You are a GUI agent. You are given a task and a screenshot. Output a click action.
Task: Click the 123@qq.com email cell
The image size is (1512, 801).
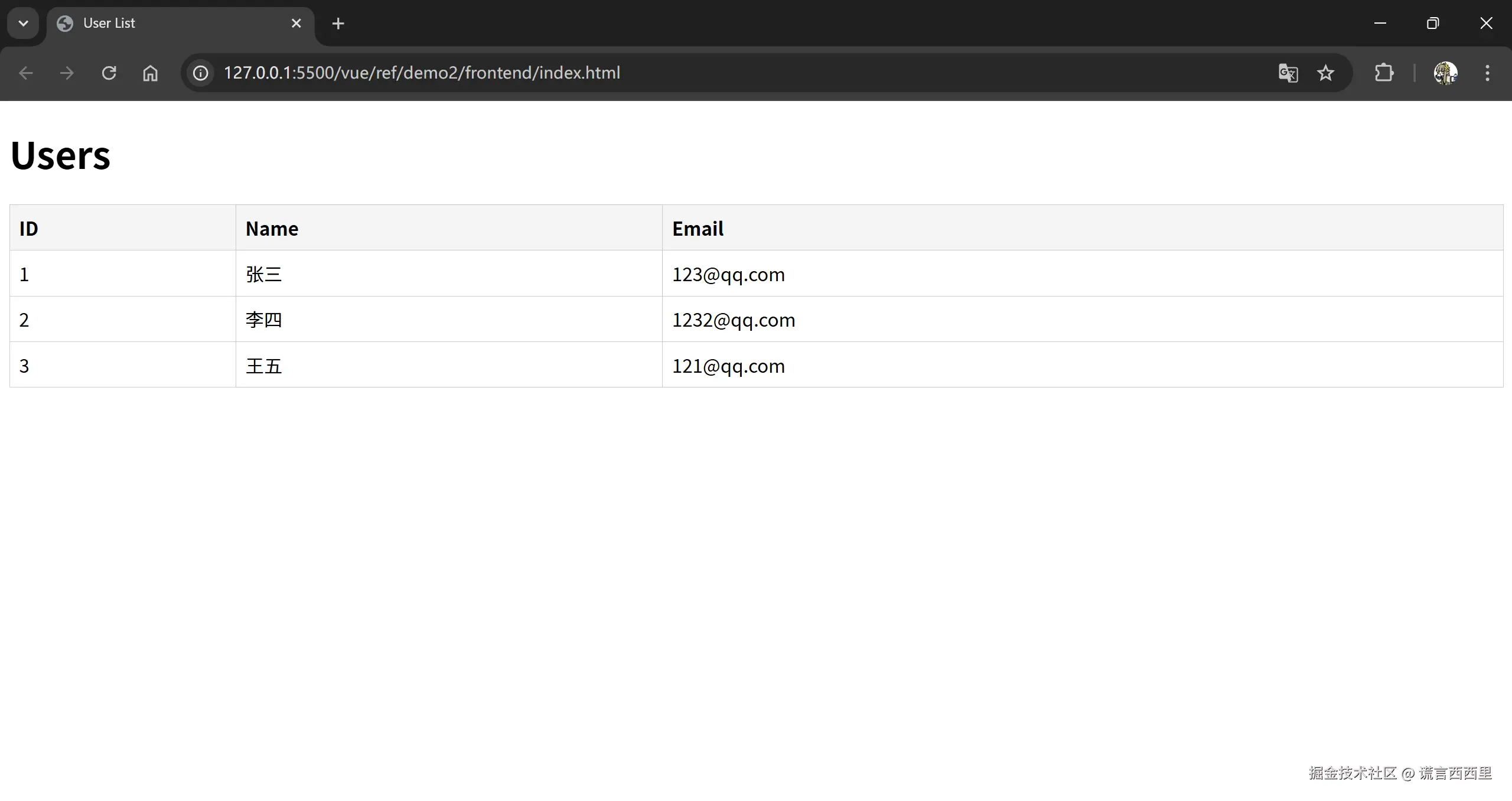[x=728, y=274]
